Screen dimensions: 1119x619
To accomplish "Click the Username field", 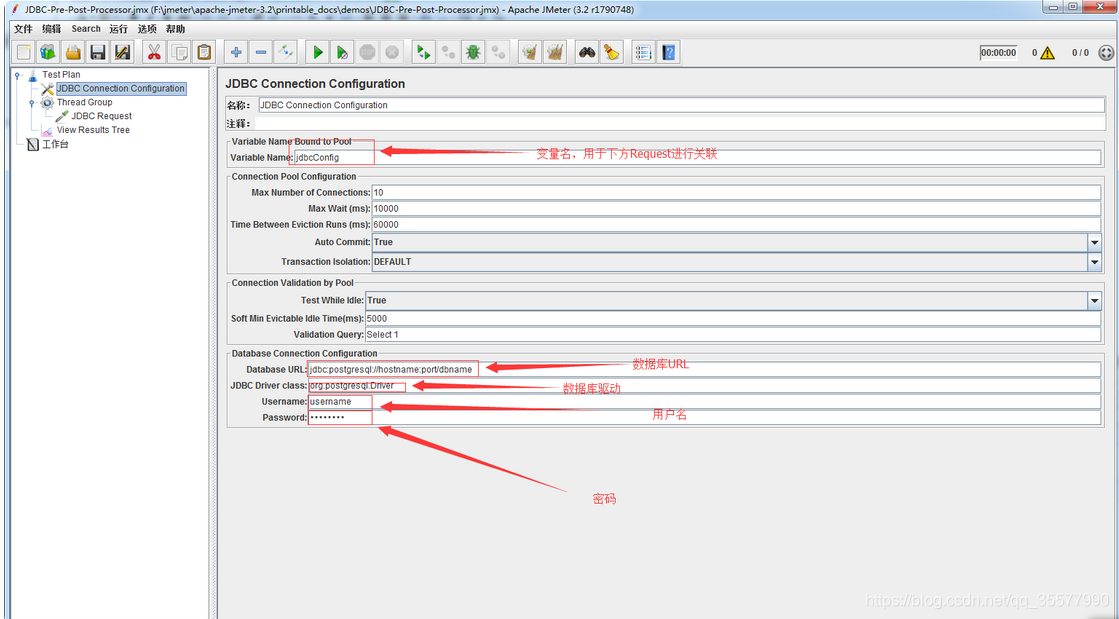I will [x=704, y=402].
